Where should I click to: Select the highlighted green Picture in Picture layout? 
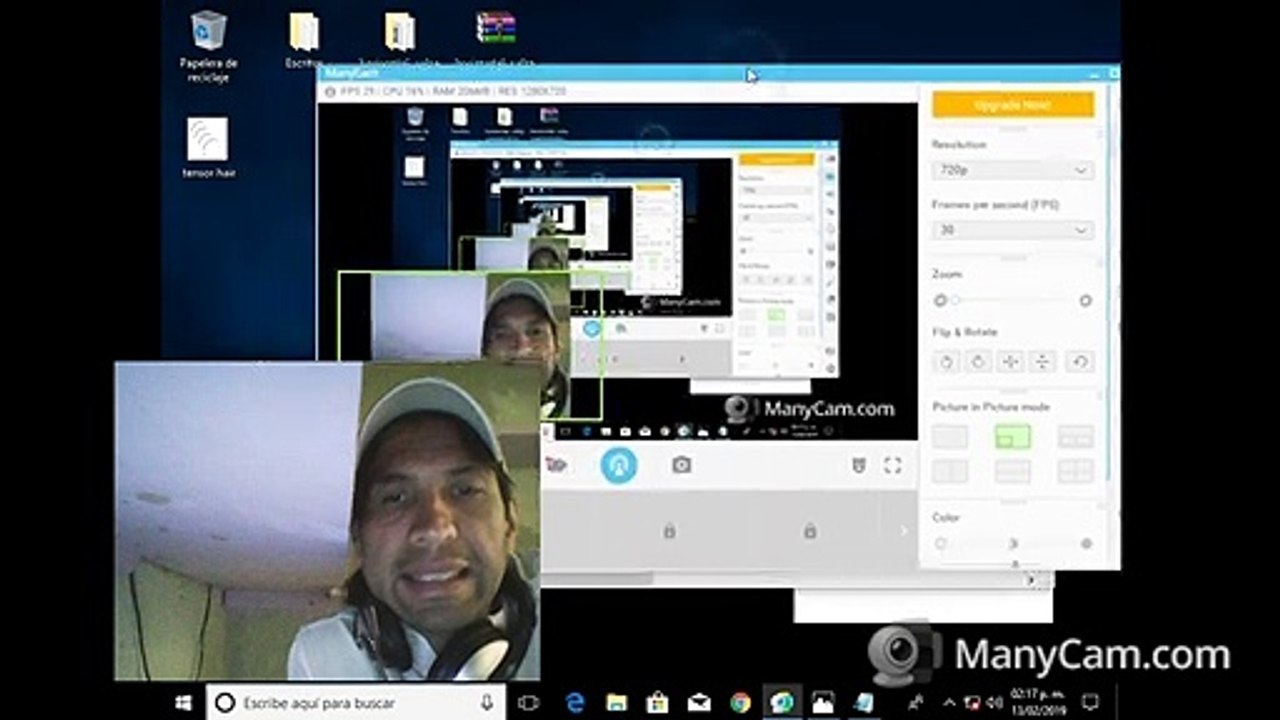(1013, 437)
